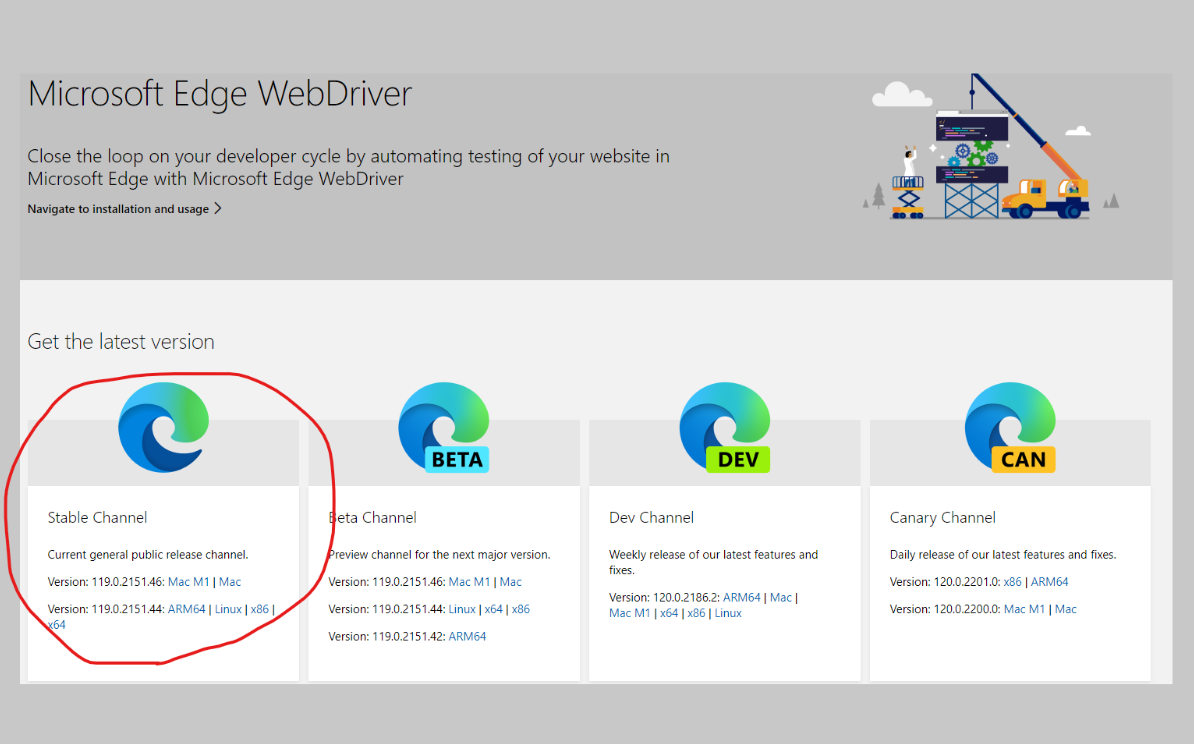Viewport: 1194px width, 744px height.
Task: Download Stable 119.0.2151.44 ARM64 driver
Action: 187,609
